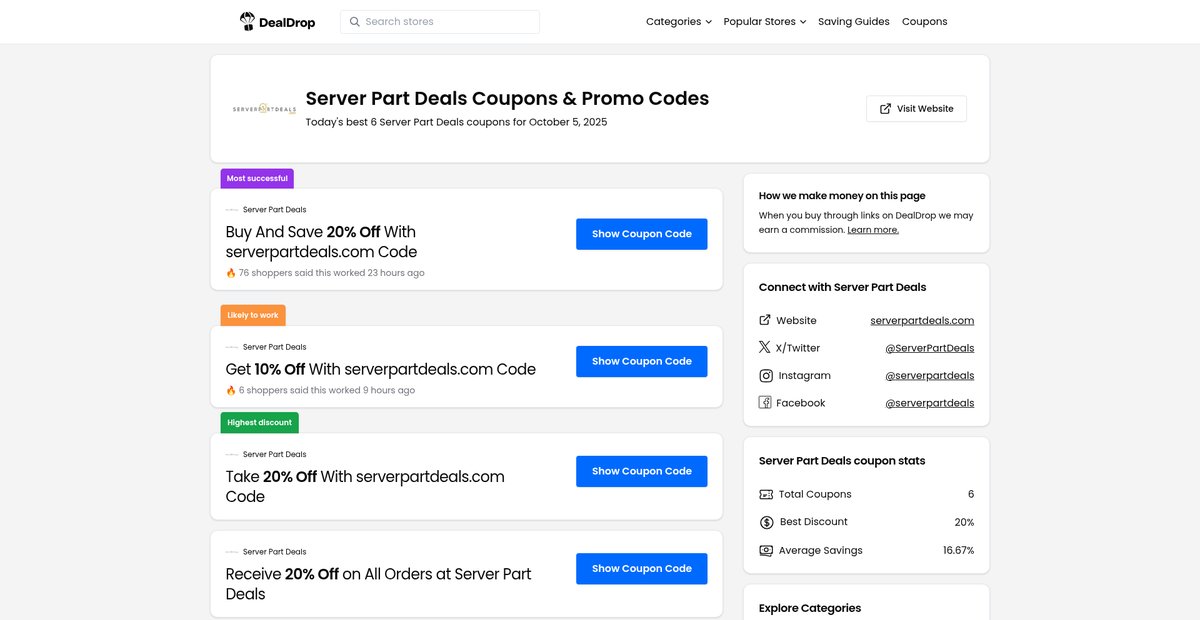This screenshot has height=620, width=1200.
Task: Click the 'Explore Categories' heading
Action: click(x=810, y=608)
